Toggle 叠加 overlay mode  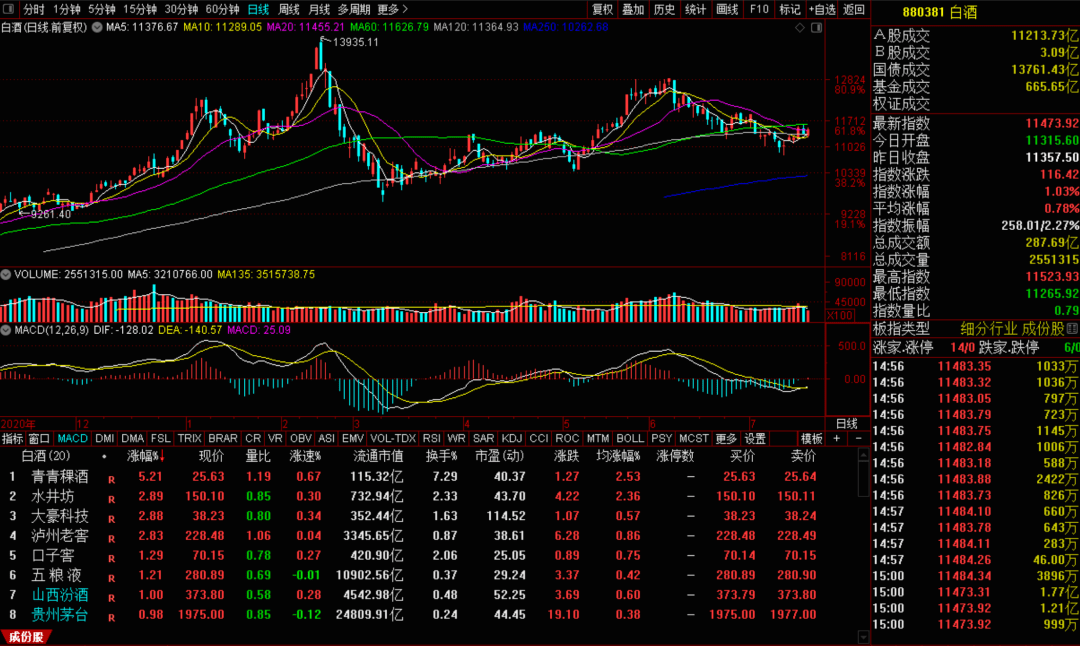coord(633,9)
